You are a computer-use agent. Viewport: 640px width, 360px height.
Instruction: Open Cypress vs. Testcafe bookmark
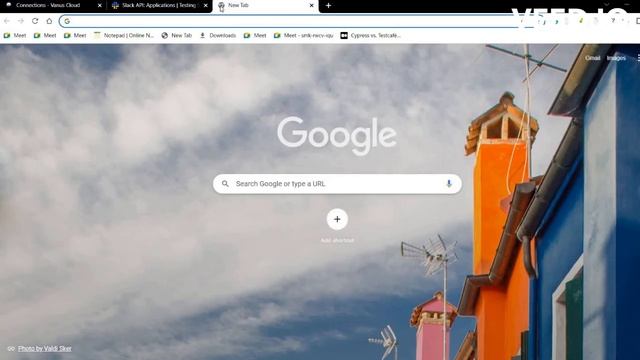tap(371, 36)
